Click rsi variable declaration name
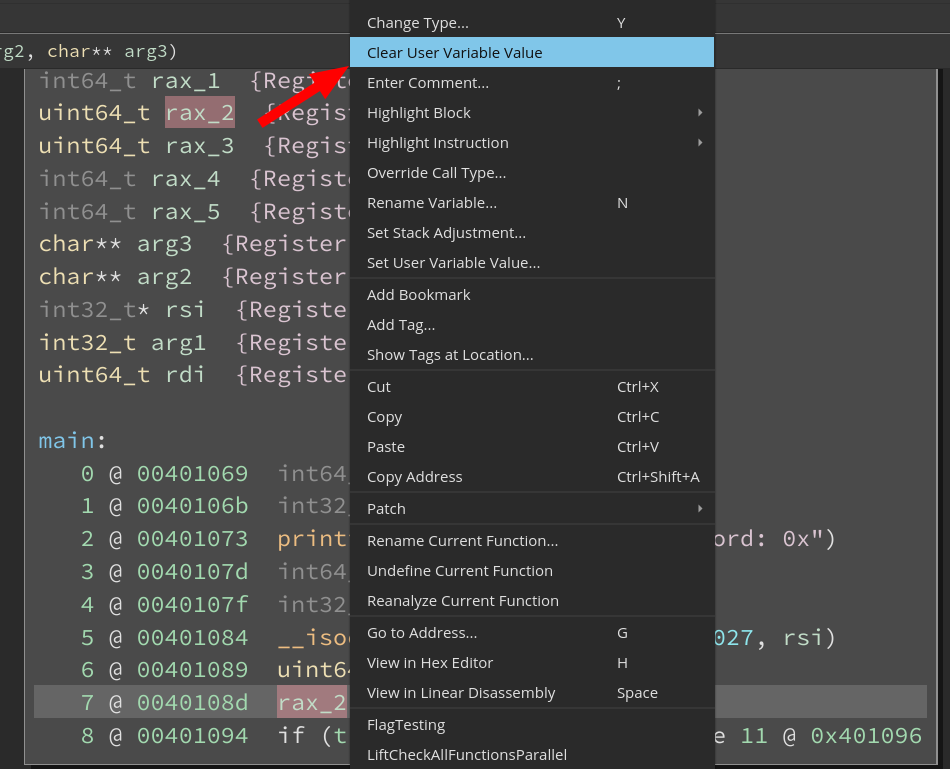 (x=185, y=310)
